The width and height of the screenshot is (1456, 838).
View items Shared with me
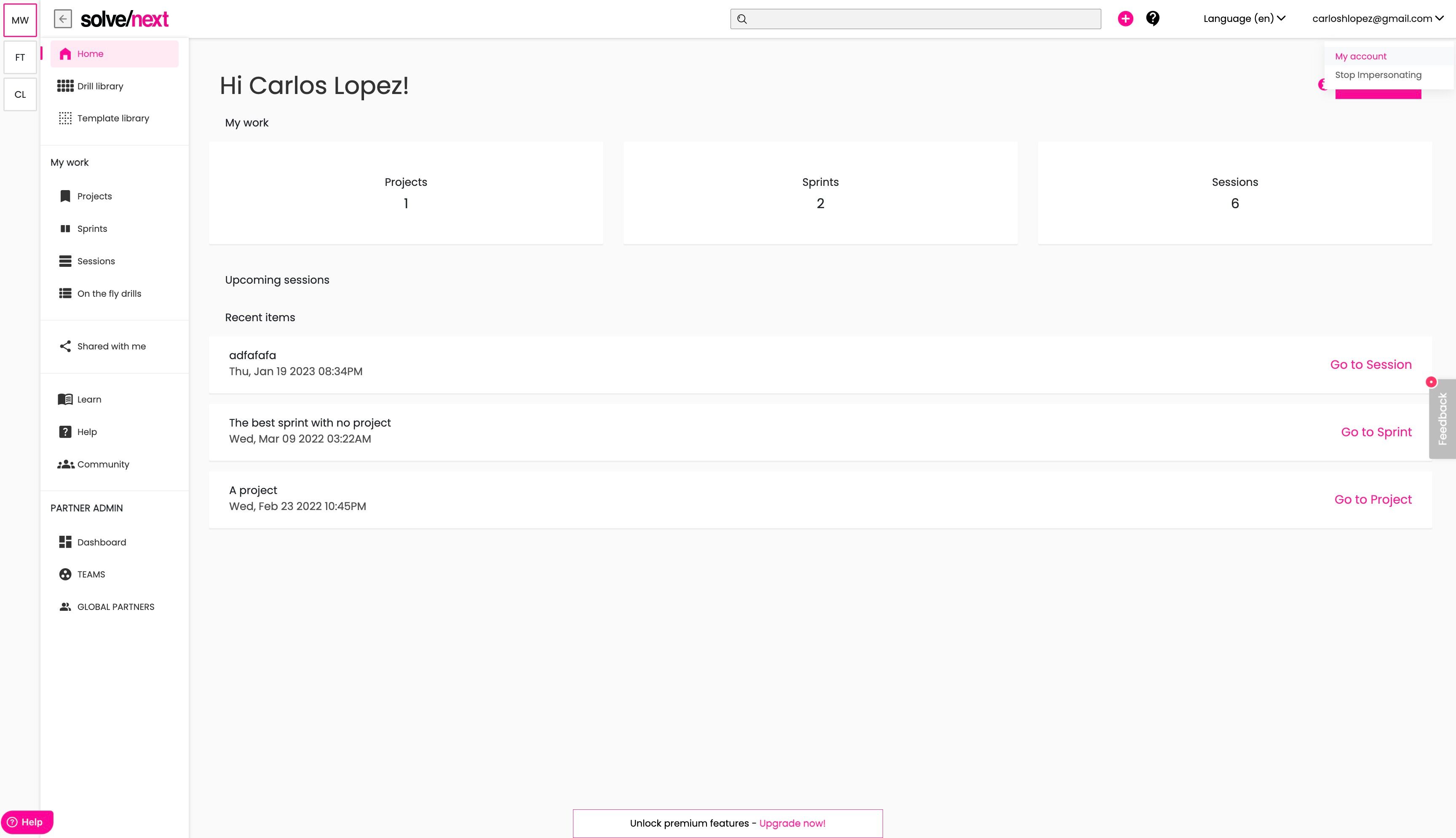coord(111,346)
